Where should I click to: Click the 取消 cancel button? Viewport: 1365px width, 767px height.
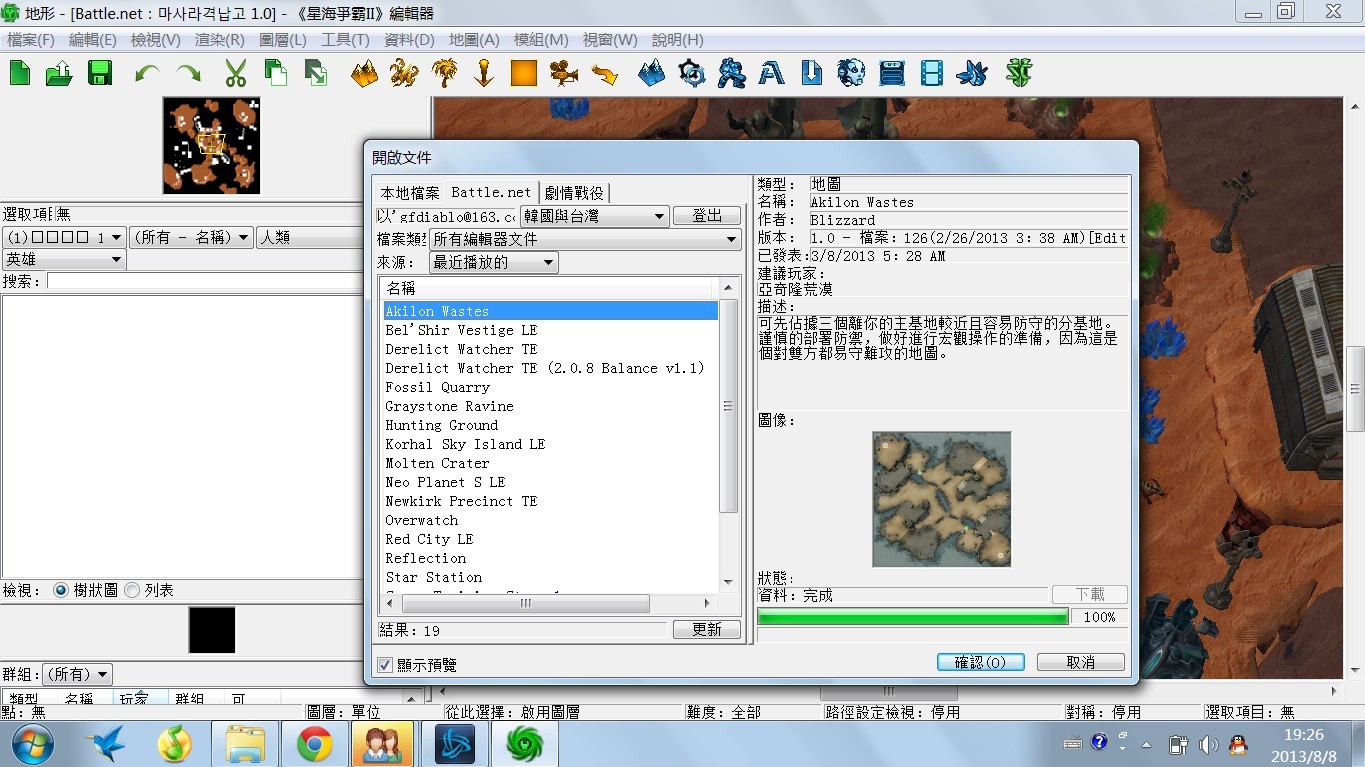pos(1081,662)
